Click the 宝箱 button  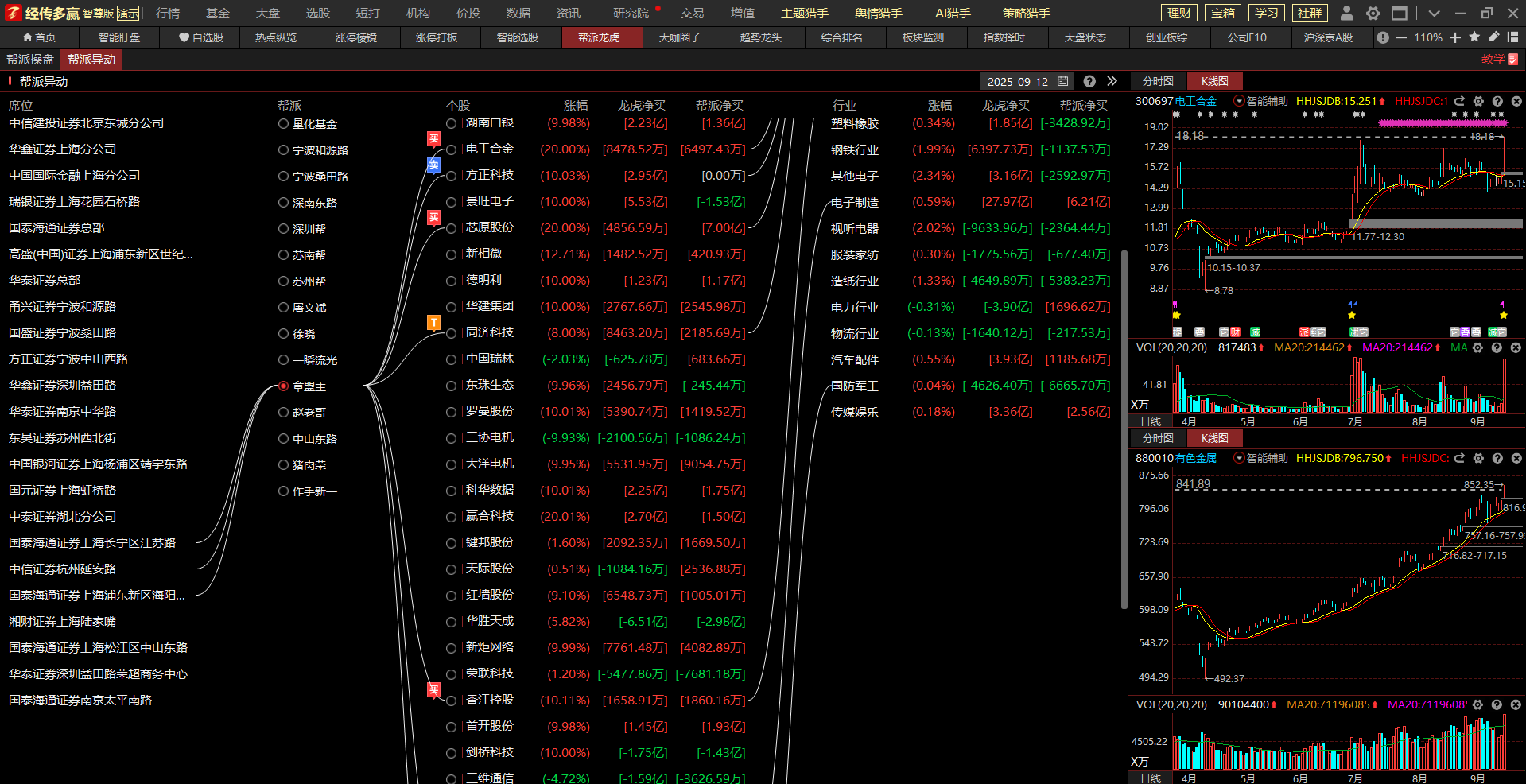[x=1223, y=13]
